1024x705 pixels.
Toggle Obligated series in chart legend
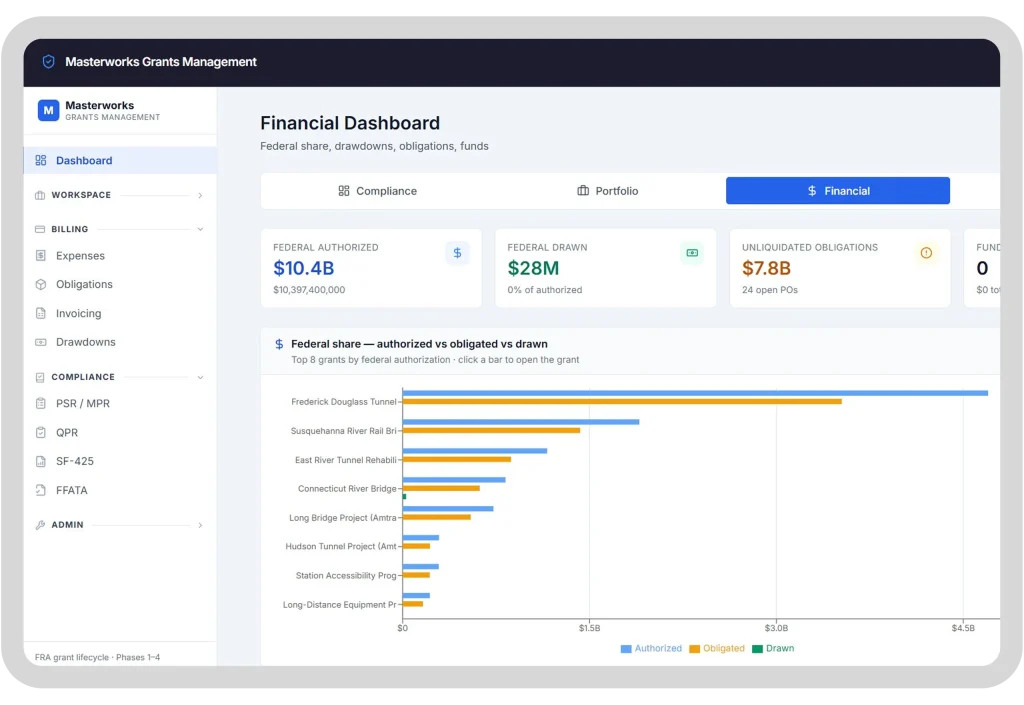[x=716, y=648]
